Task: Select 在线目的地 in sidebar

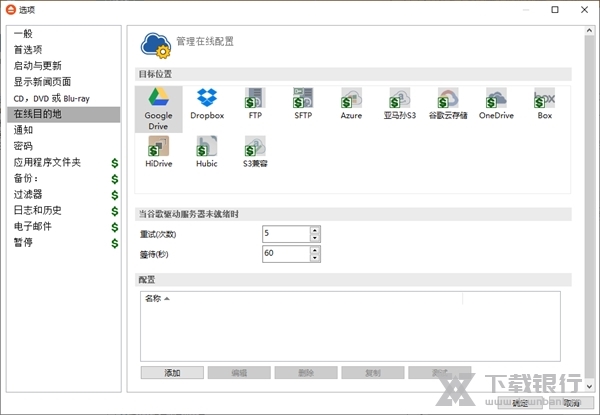Action: [x=64, y=114]
